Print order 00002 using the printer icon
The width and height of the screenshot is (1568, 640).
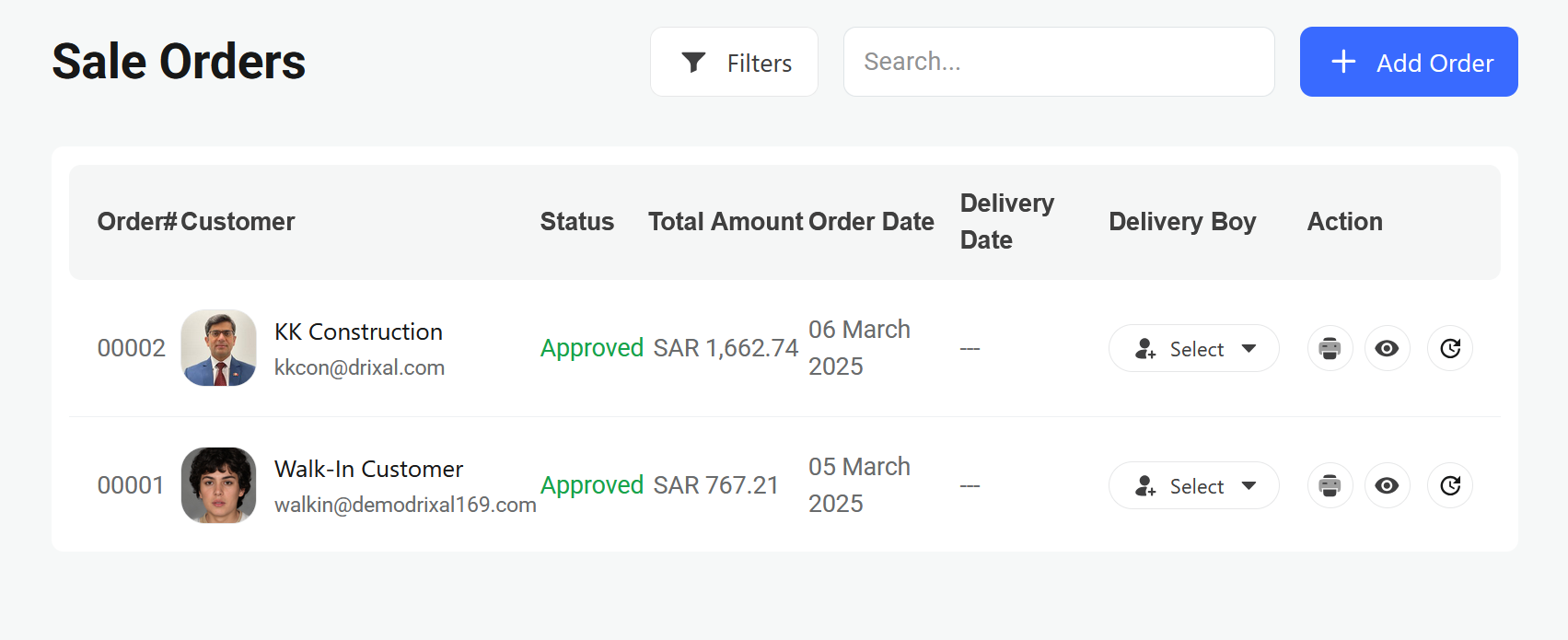[x=1330, y=348]
